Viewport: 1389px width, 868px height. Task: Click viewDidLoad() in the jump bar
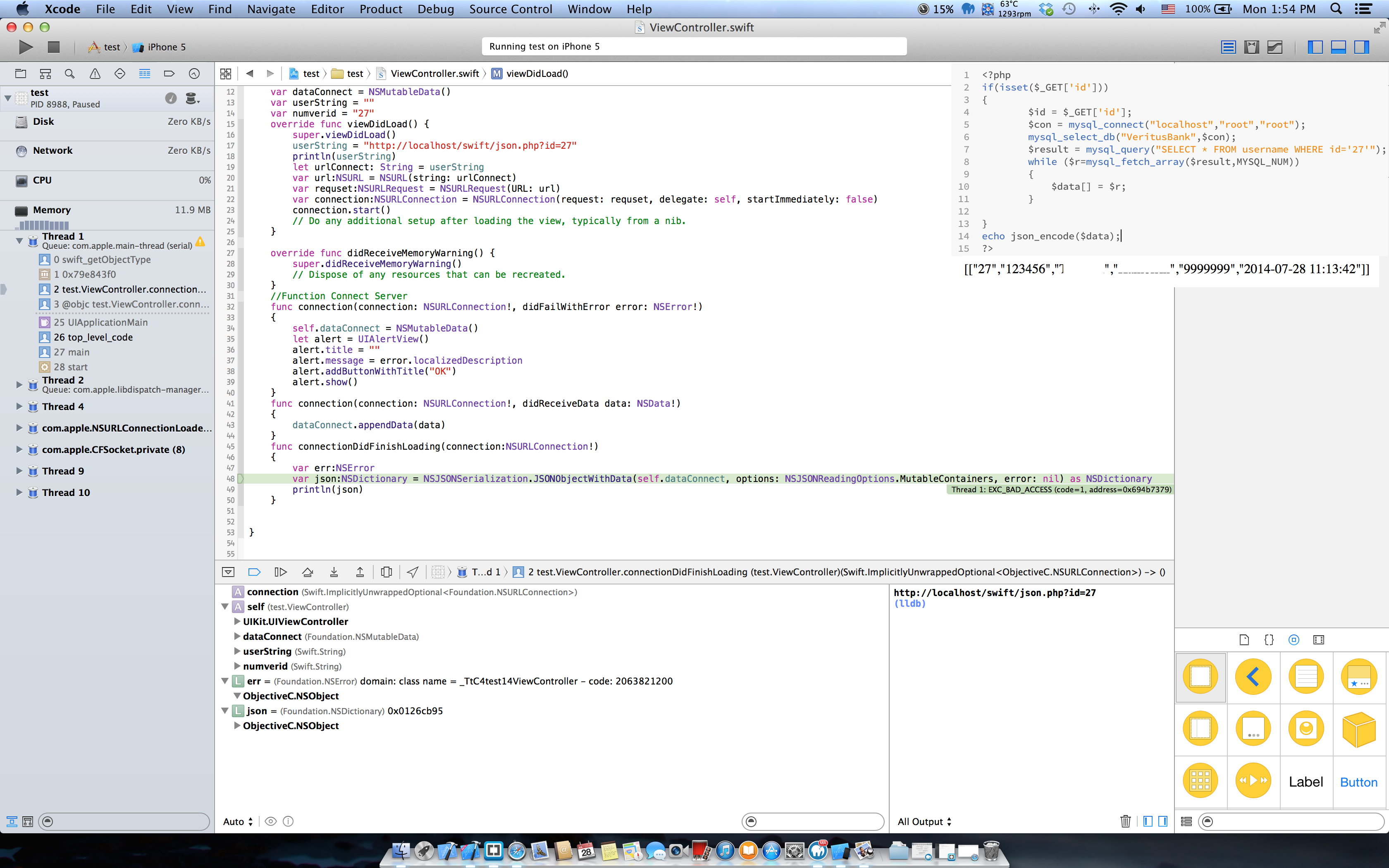(x=530, y=74)
